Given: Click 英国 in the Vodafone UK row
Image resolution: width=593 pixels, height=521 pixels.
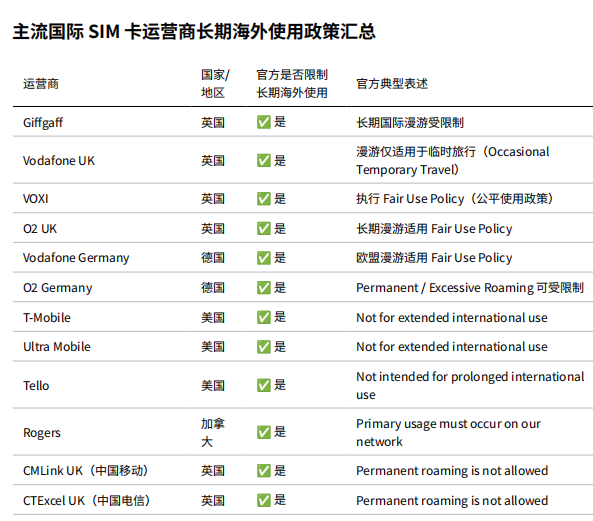Looking at the screenshot, I should [x=213, y=161].
